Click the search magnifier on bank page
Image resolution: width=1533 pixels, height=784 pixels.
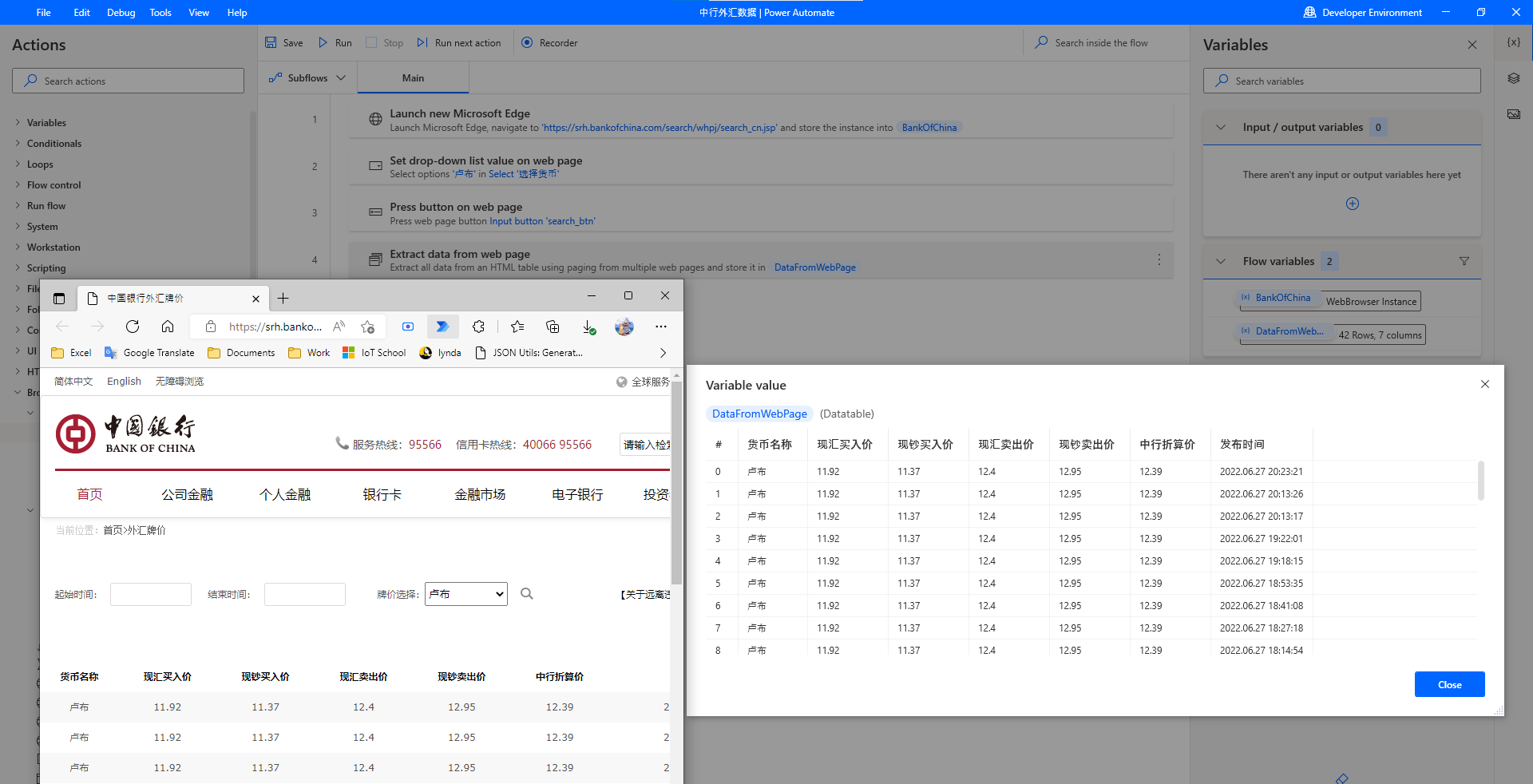(527, 593)
